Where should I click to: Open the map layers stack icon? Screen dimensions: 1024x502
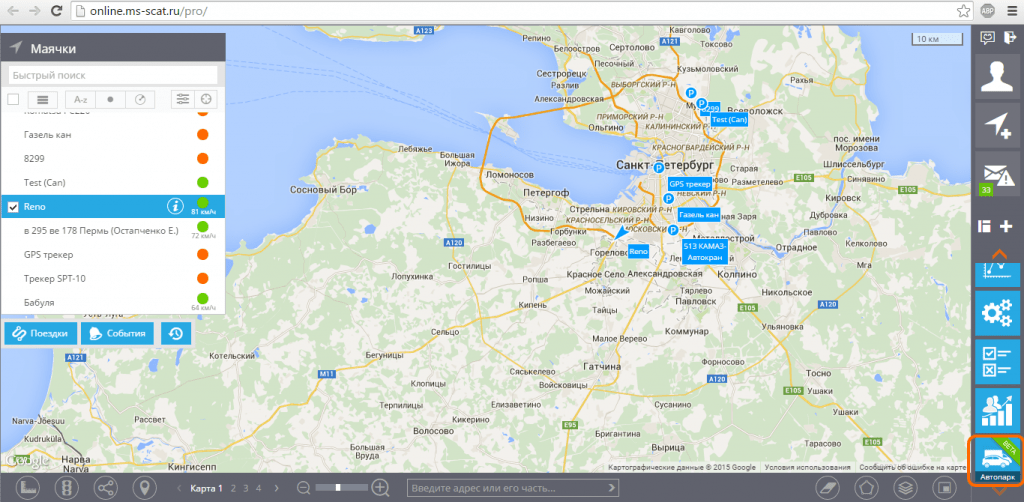coord(905,487)
